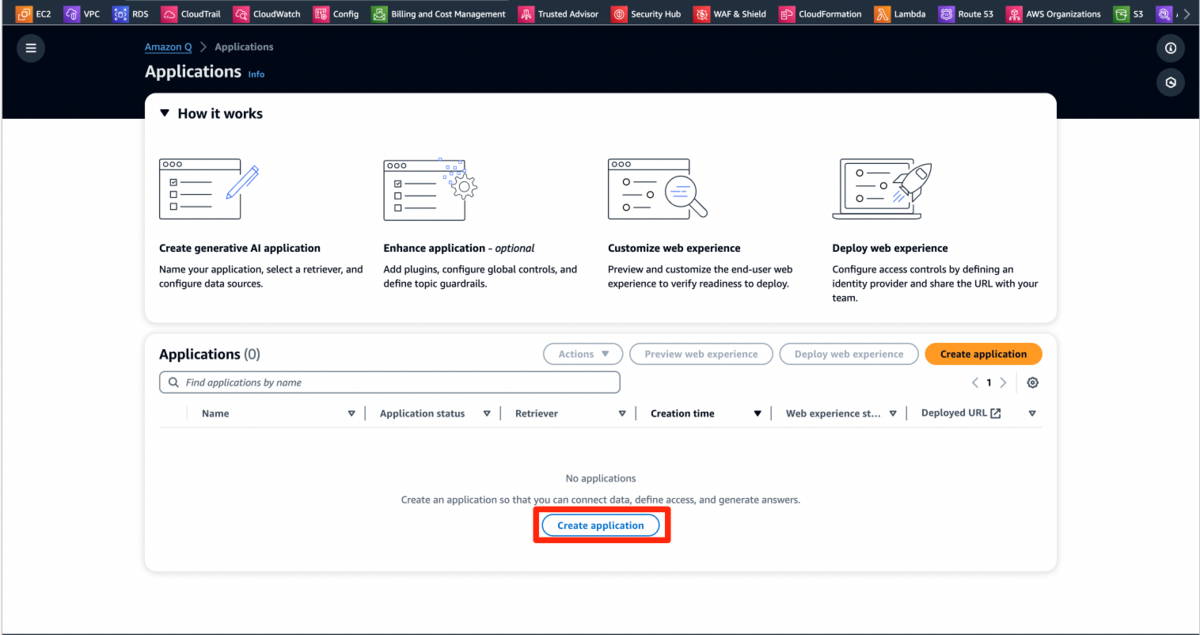Click the page number 1 indicator
Image resolution: width=1200 pixels, height=635 pixels.
pos(989,383)
